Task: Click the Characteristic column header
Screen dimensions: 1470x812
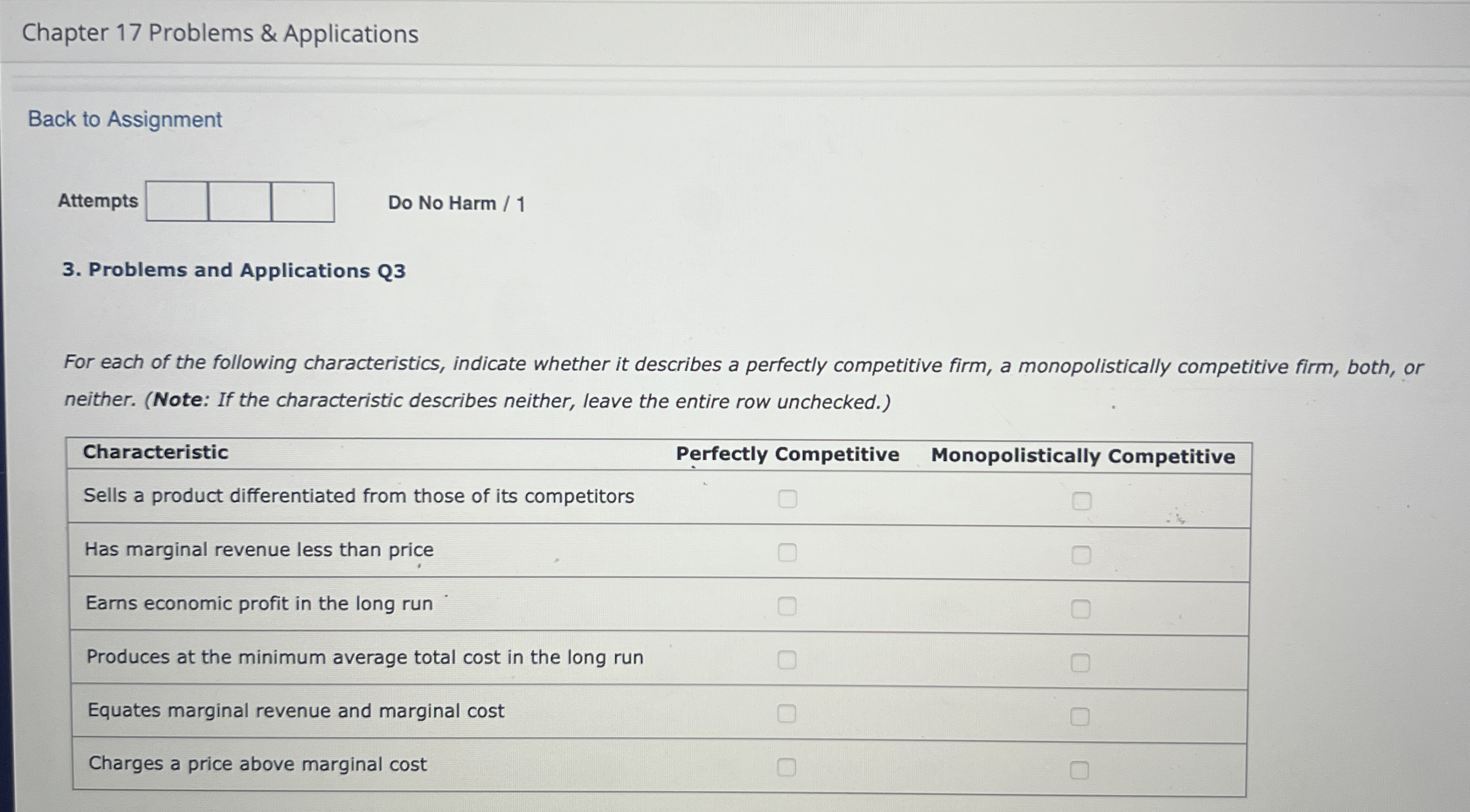Action: [155, 452]
